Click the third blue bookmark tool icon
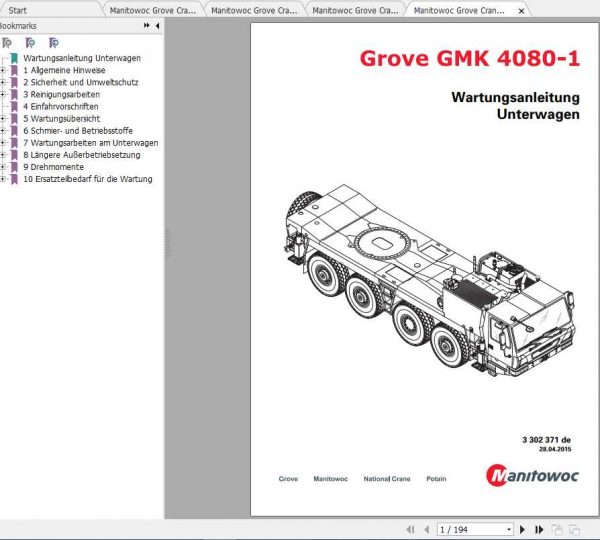This screenshot has width=600, height=540. (54, 43)
